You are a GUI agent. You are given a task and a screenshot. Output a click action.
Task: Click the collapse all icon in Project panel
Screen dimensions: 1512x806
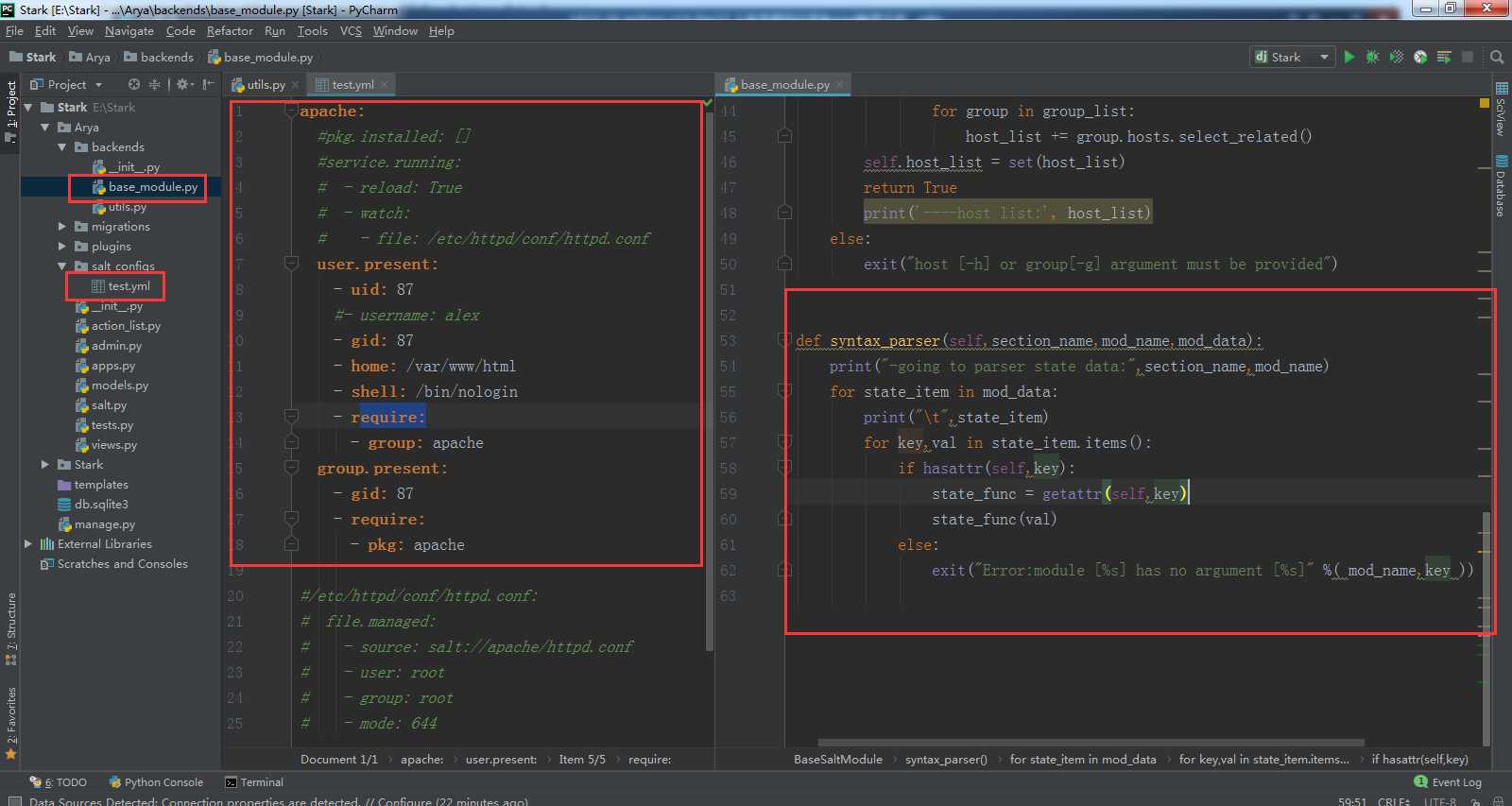154,84
